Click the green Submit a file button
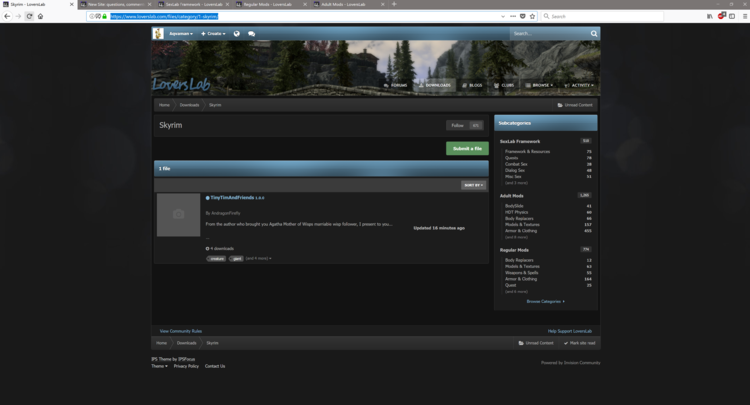The width and height of the screenshot is (750, 405). [x=467, y=149]
